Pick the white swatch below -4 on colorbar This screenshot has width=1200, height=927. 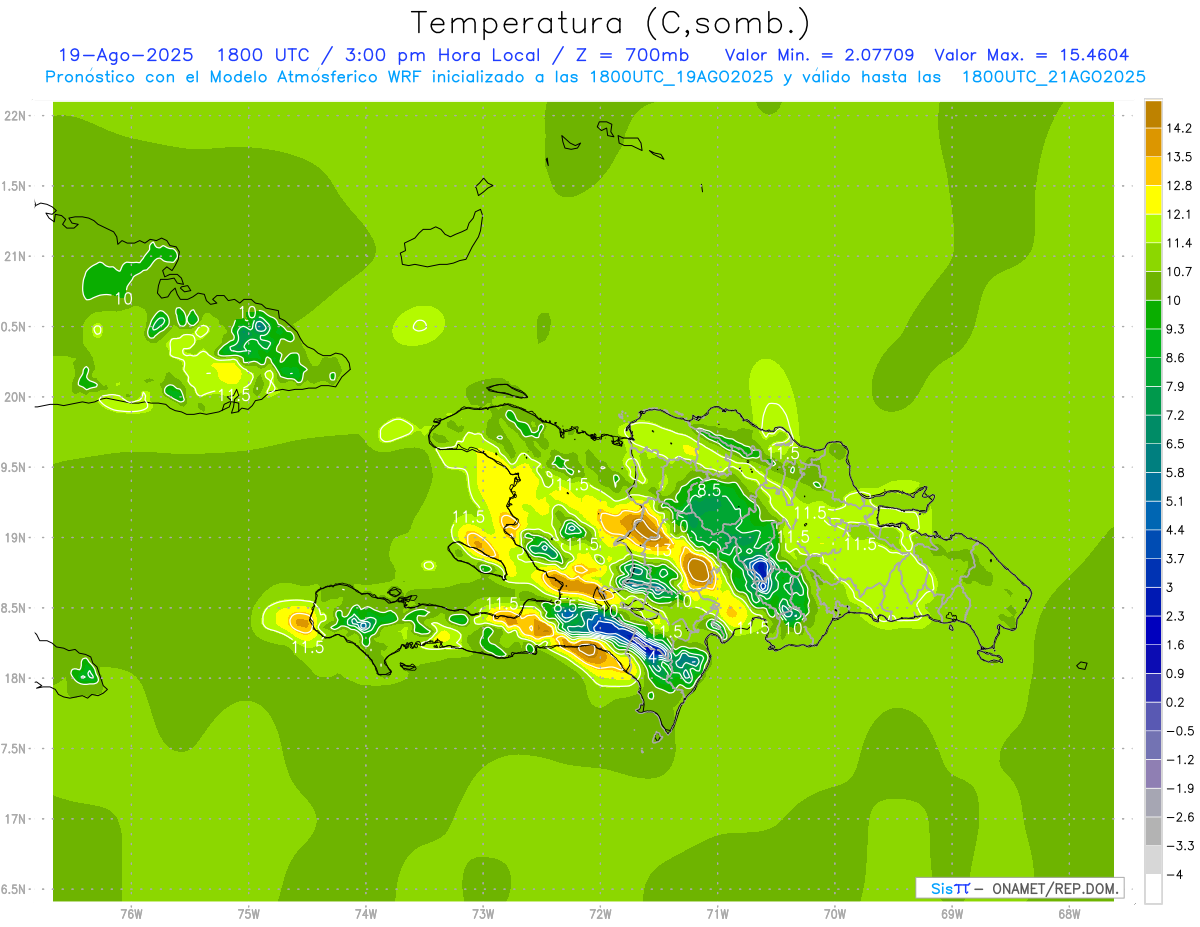tap(1153, 889)
